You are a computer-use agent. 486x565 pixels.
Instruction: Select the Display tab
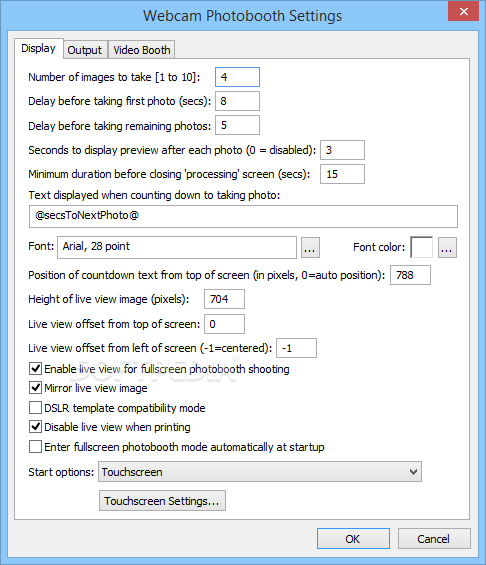[x=39, y=48]
